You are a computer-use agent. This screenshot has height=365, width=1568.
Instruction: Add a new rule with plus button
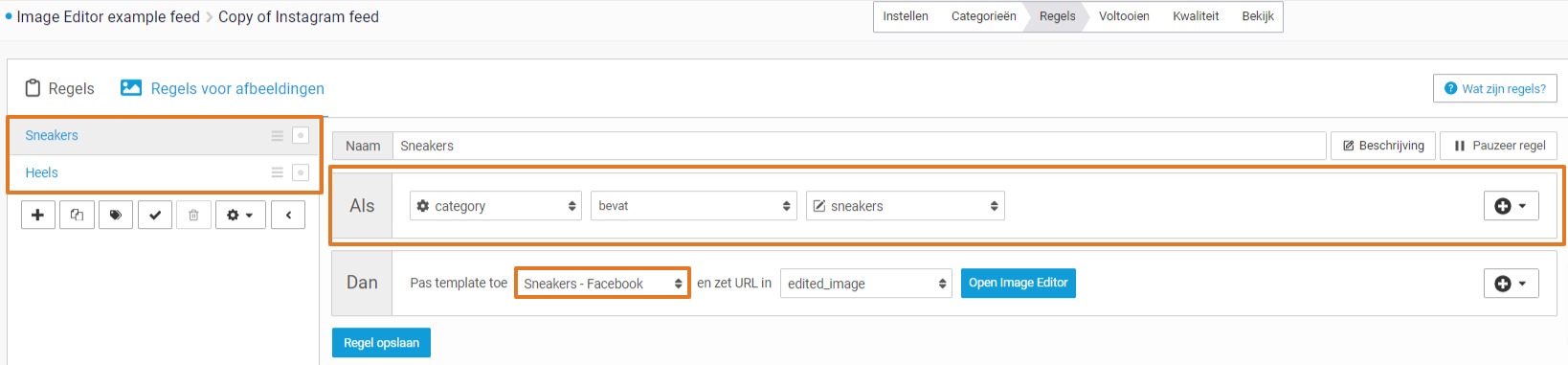click(x=38, y=216)
